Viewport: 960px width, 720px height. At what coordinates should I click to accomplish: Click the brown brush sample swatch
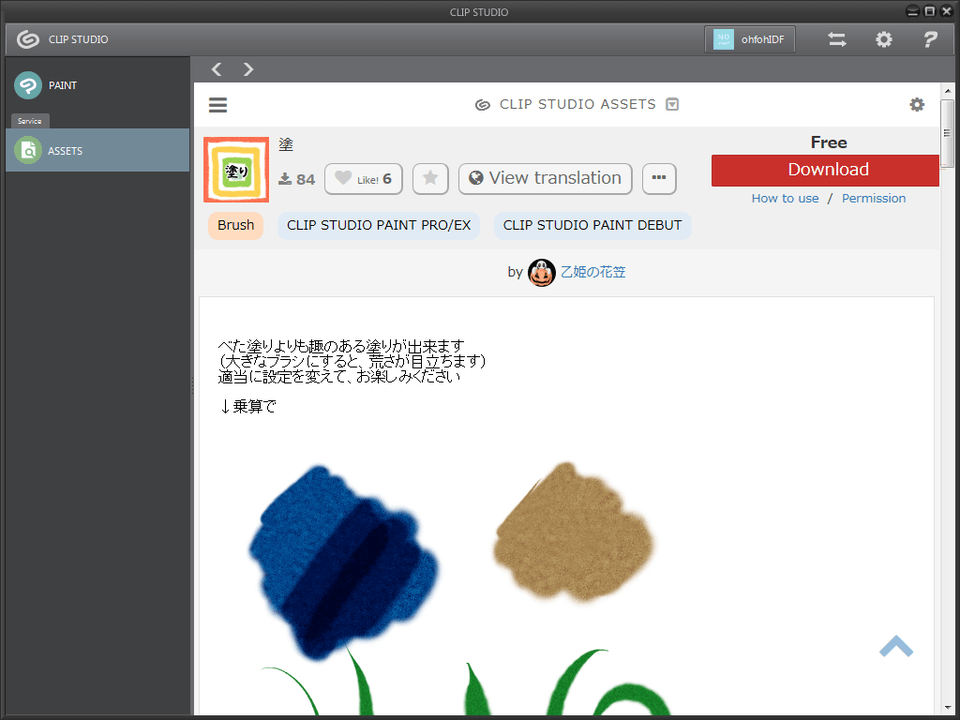[574, 533]
